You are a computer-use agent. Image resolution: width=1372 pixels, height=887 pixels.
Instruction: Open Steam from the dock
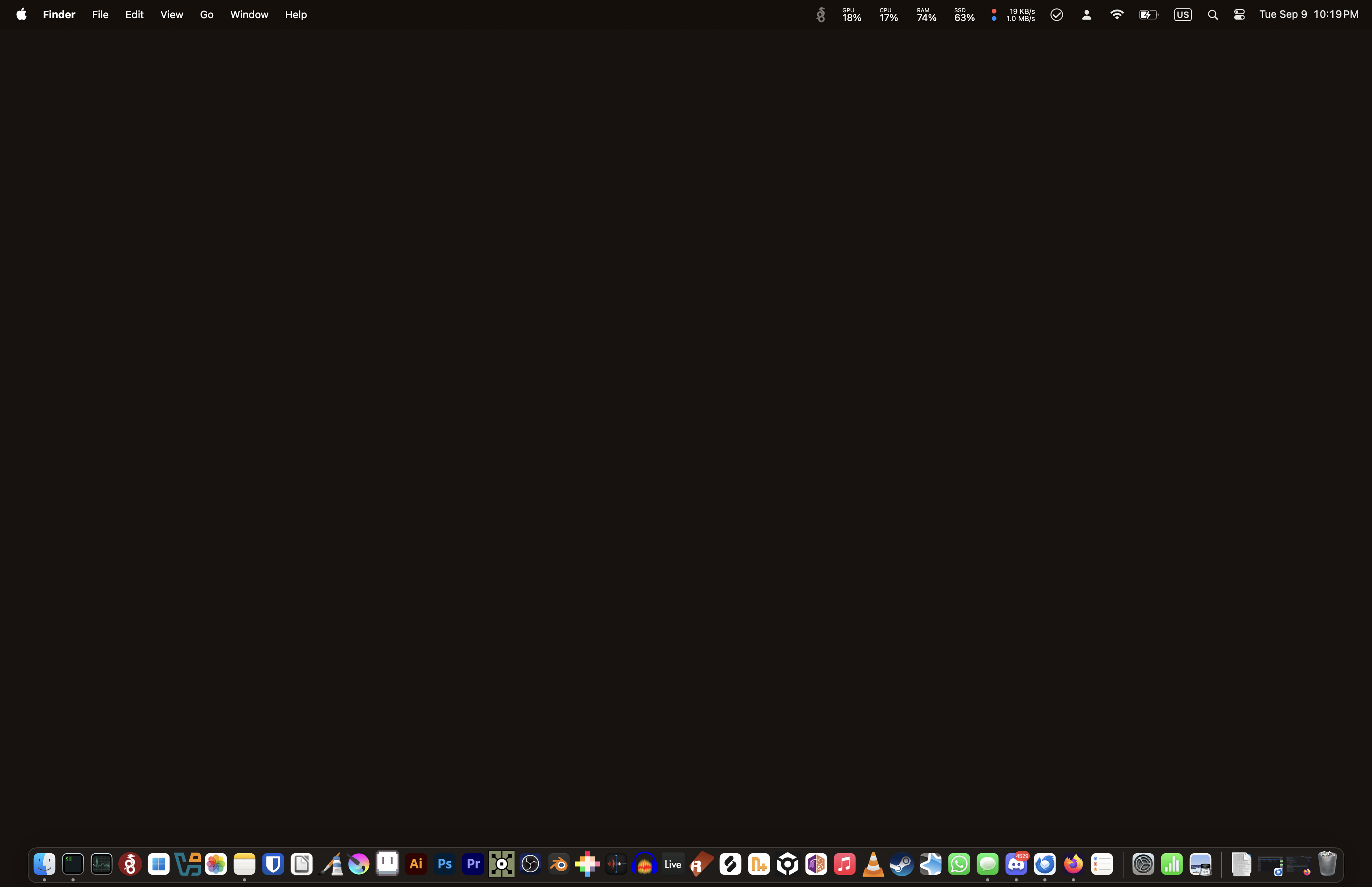pos(902,864)
